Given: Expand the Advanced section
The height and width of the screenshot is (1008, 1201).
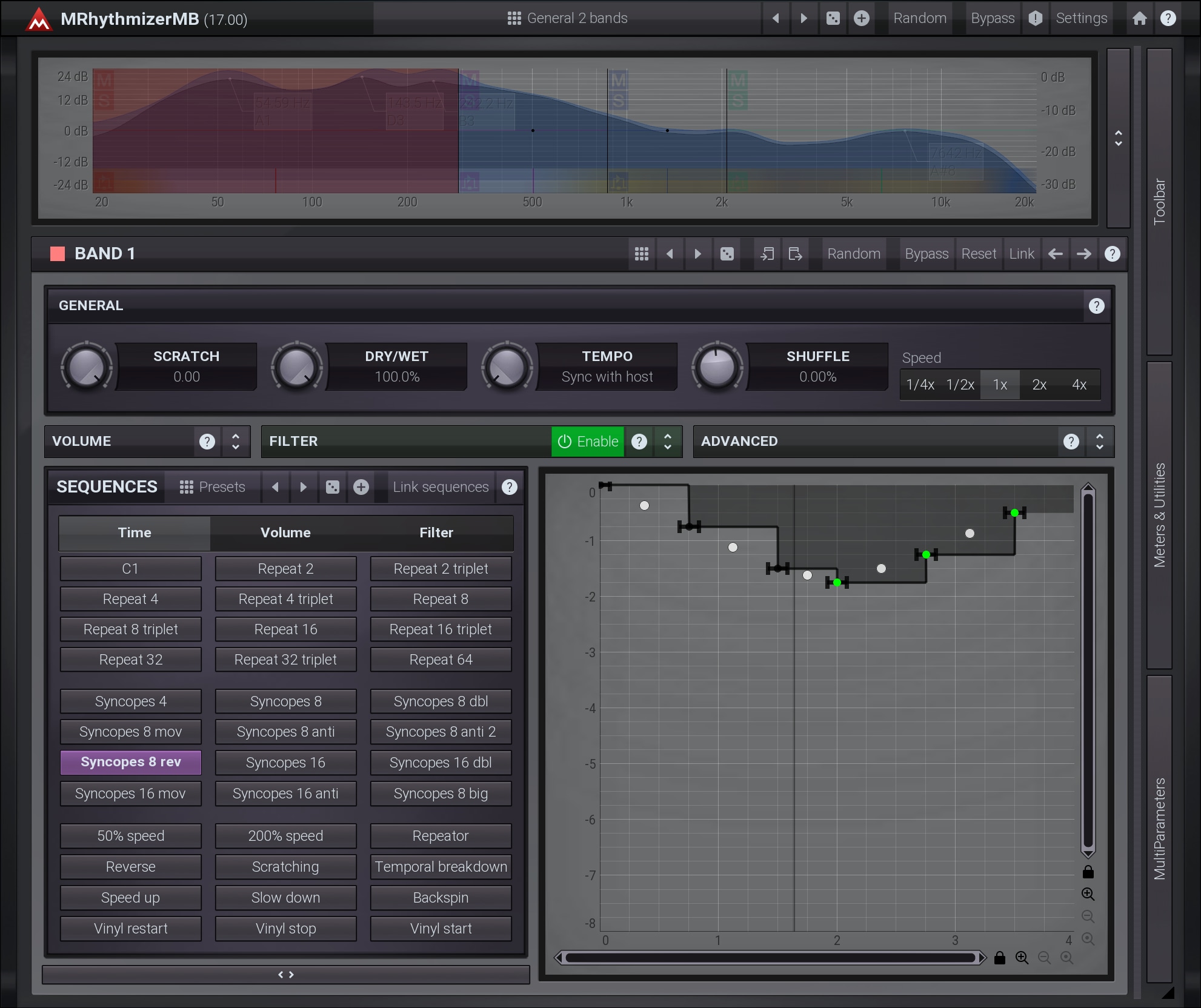Looking at the screenshot, I should point(1099,442).
